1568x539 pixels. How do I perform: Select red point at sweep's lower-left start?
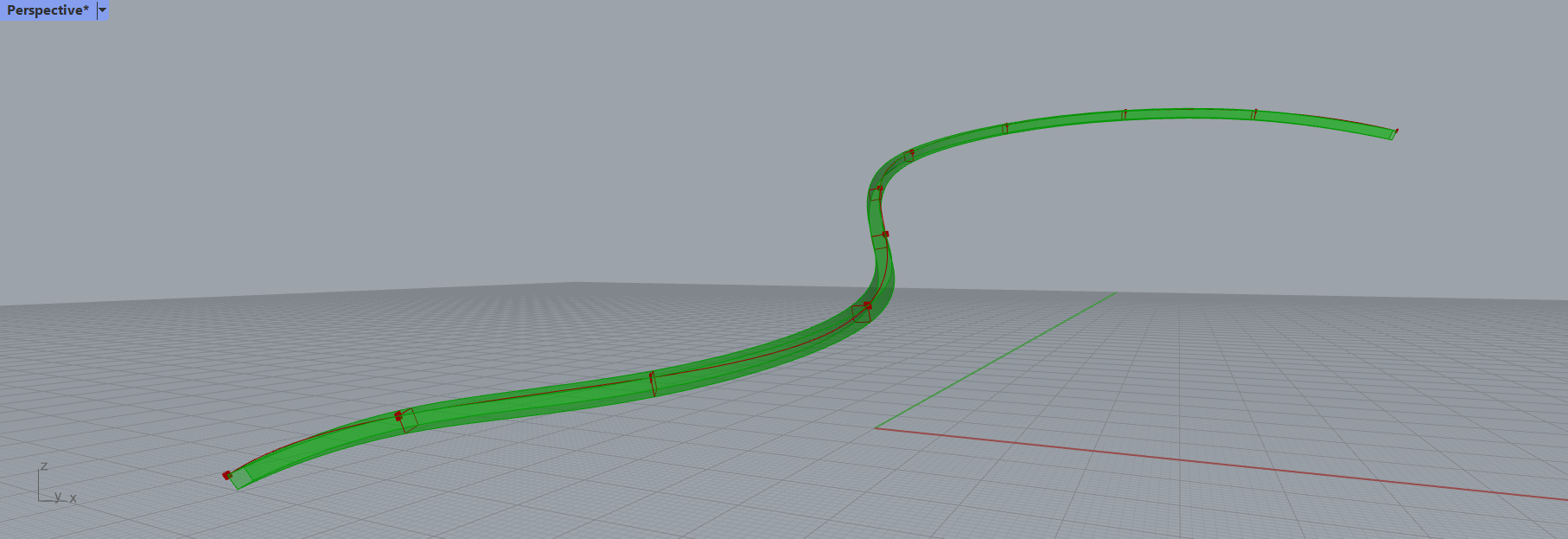click(x=226, y=475)
